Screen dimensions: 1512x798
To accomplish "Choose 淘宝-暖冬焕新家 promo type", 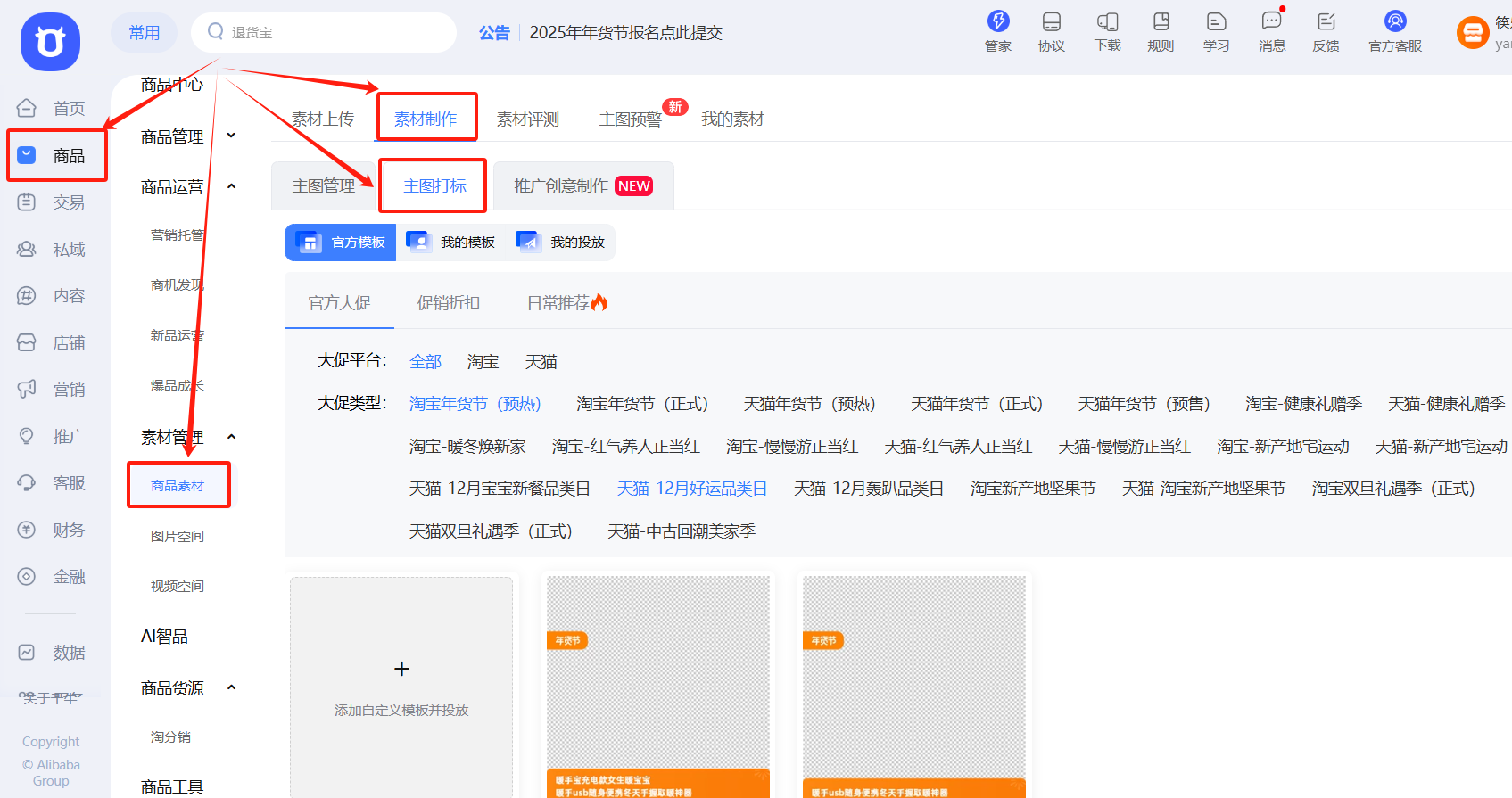I will pos(467,446).
